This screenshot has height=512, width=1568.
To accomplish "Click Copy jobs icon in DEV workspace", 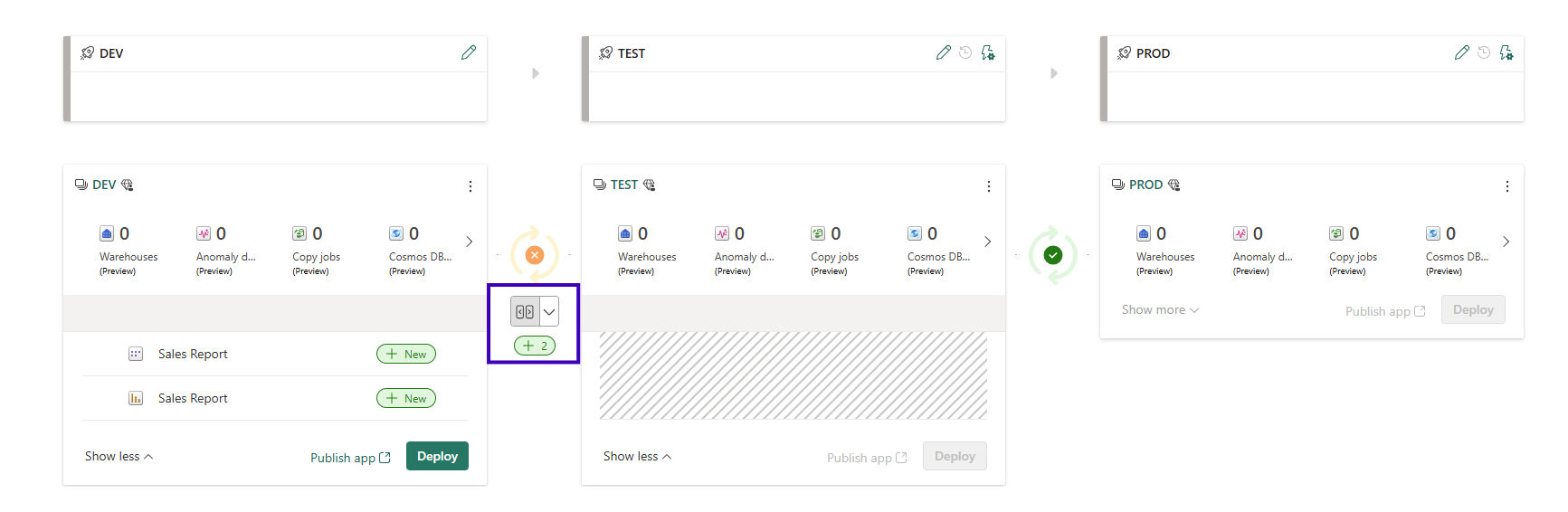I will [299, 233].
